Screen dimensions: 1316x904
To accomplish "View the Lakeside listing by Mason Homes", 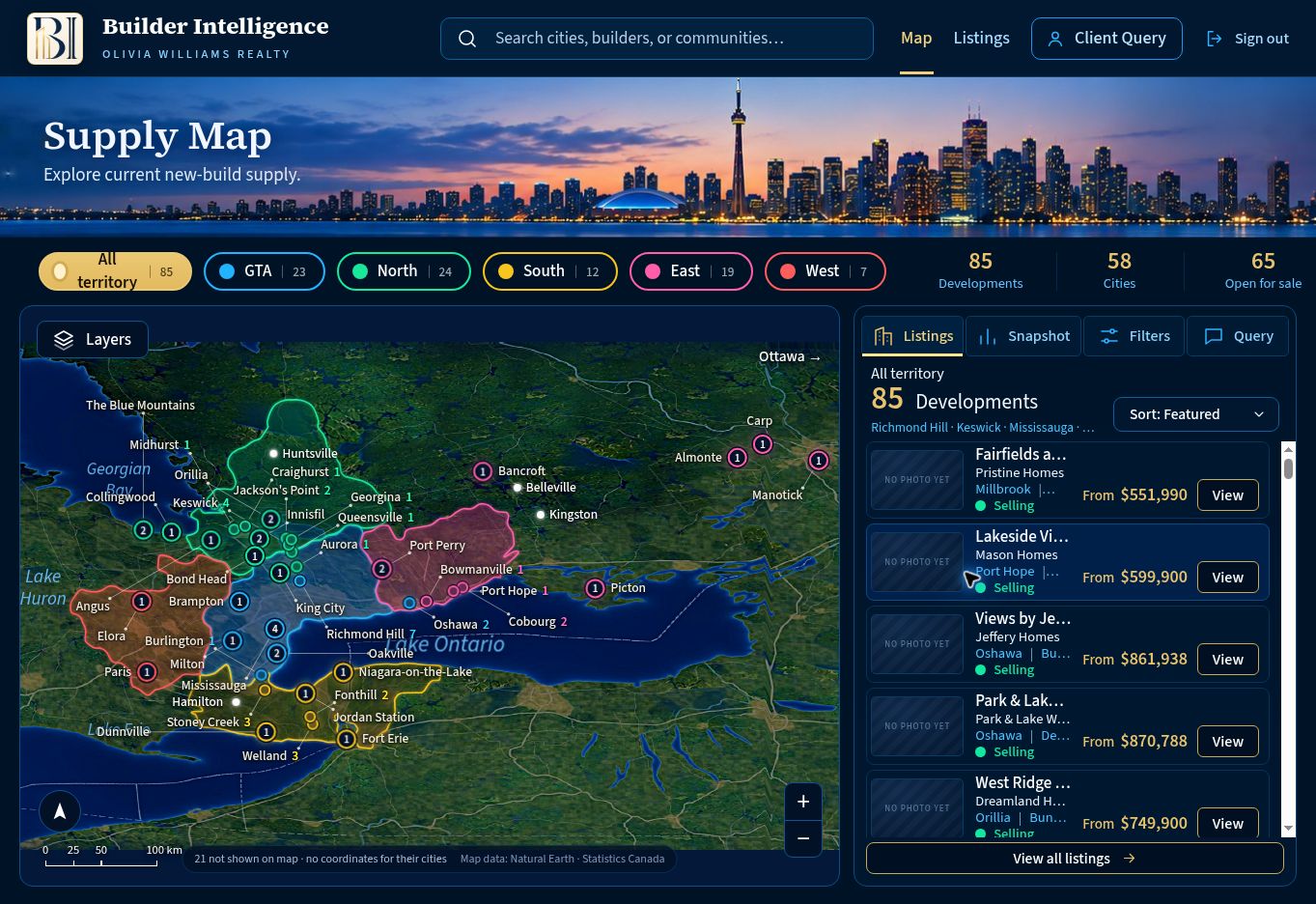I will click(x=1228, y=578).
